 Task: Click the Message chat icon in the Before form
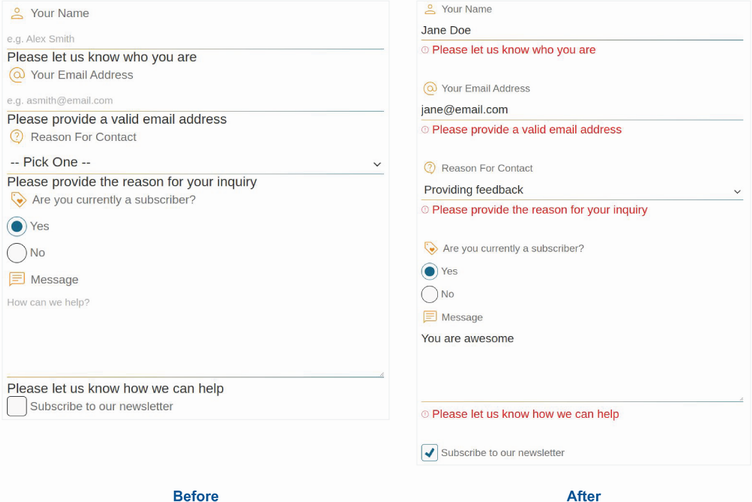pyautogui.click(x=17, y=280)
